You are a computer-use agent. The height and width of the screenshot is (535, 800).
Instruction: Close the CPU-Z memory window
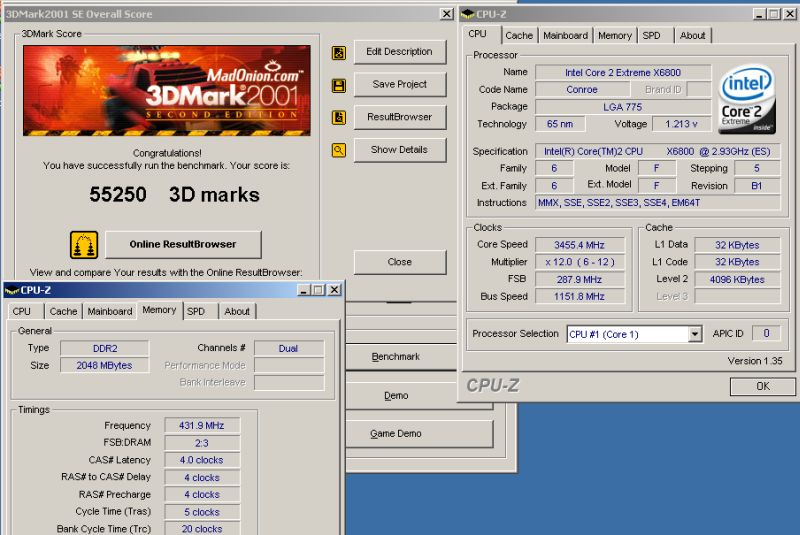tap(334, 290)
